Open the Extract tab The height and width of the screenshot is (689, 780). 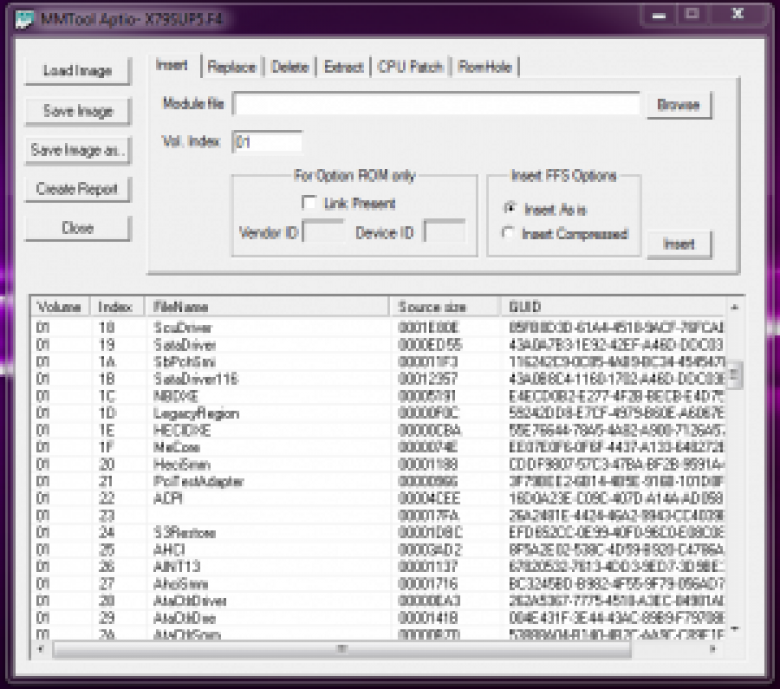(x=343, y=67)
